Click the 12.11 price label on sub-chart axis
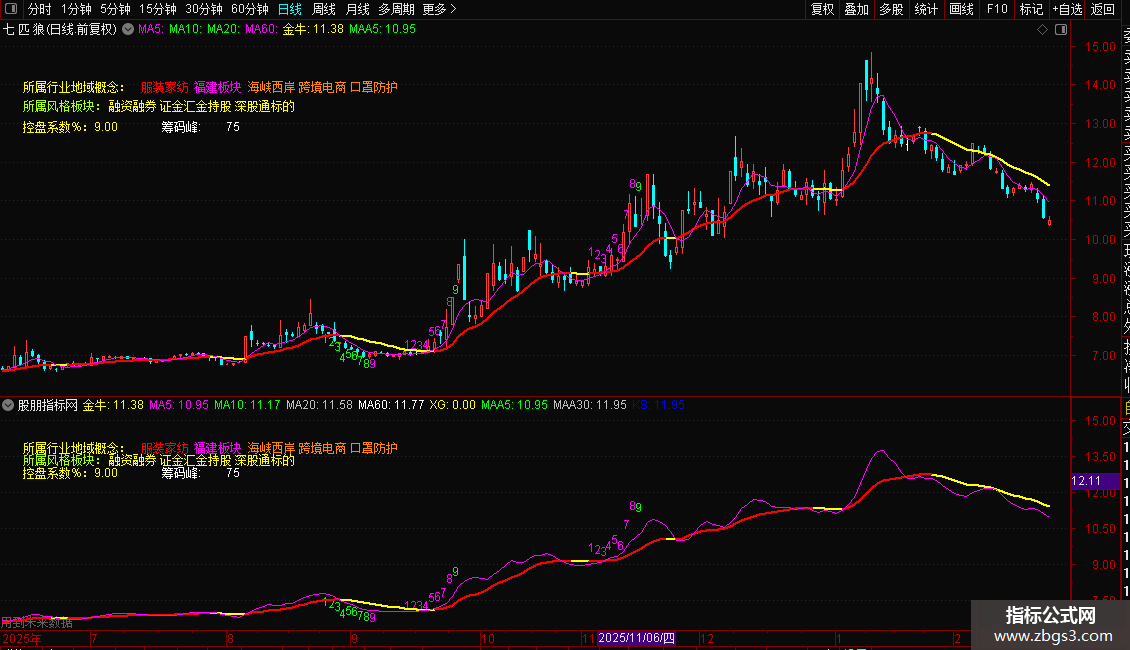 (1085, 481)
